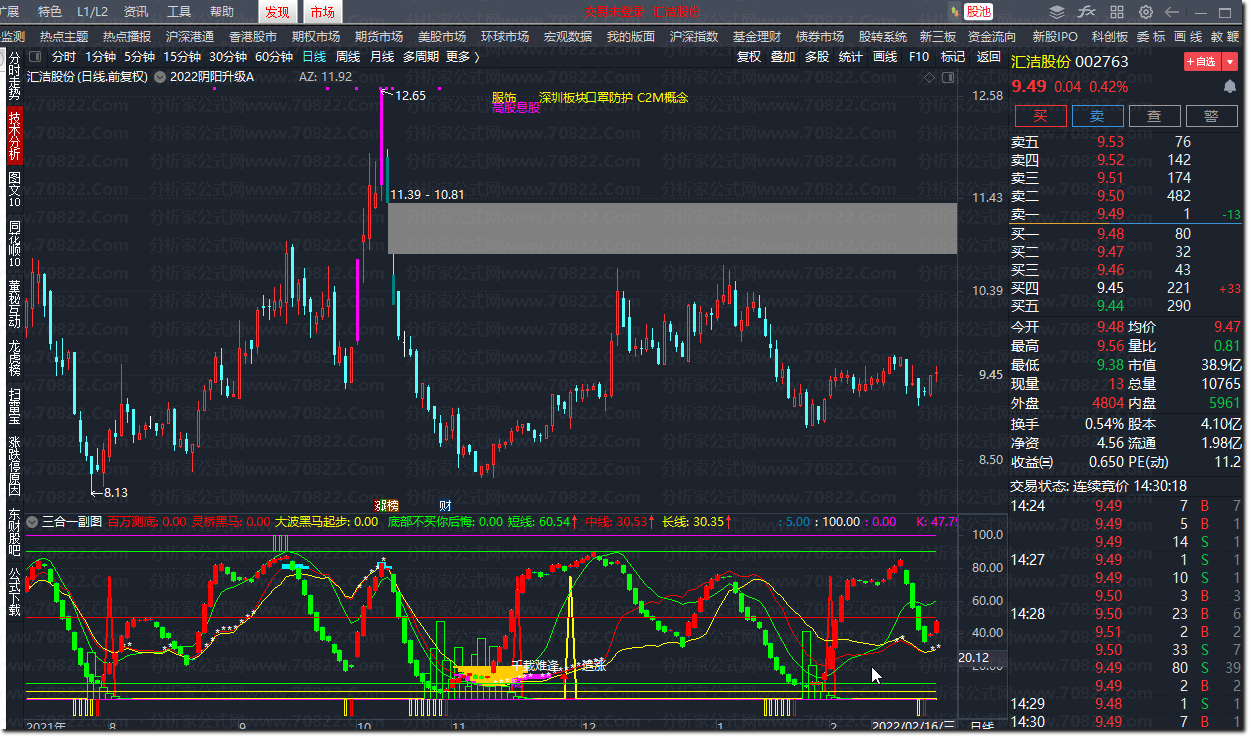Click 返回 return button in chart toolbar
The width and height of the screenshot is (1251, 737).
988,57
